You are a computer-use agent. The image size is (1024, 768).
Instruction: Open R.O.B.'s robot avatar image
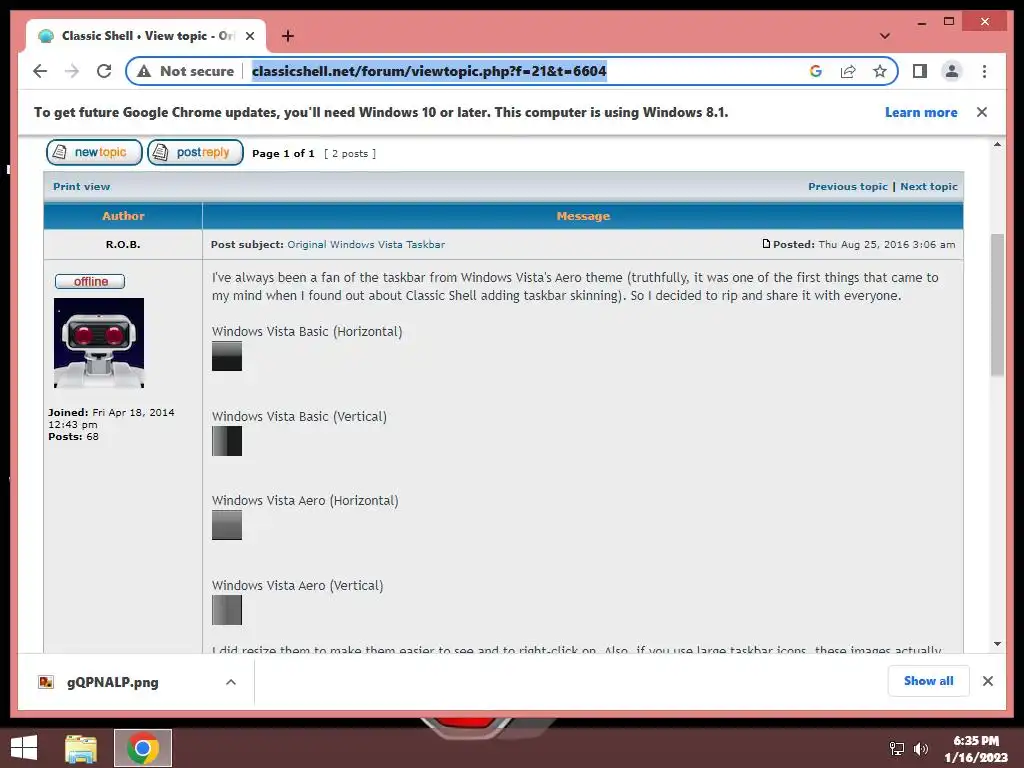99,343
